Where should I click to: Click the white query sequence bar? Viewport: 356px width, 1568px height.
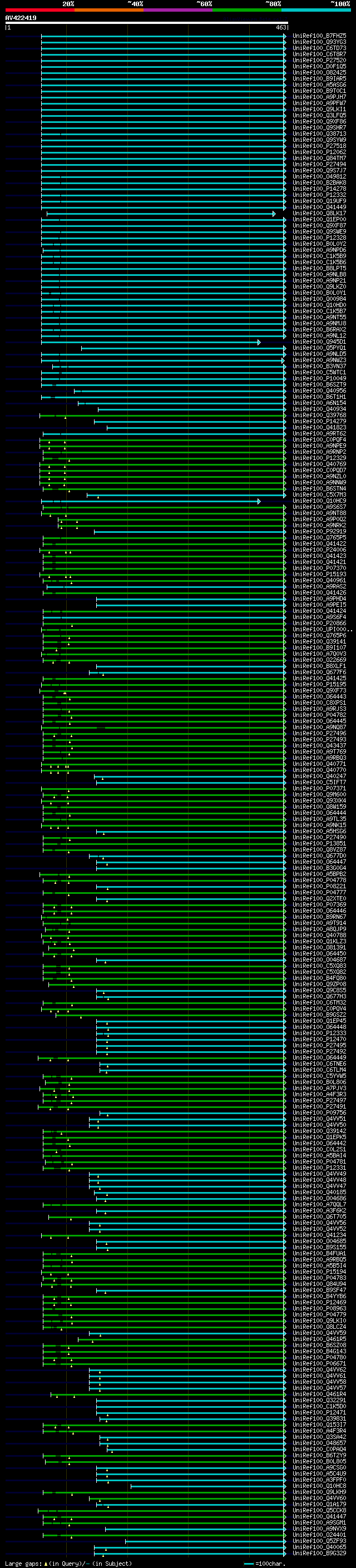[x=146, y=23]
